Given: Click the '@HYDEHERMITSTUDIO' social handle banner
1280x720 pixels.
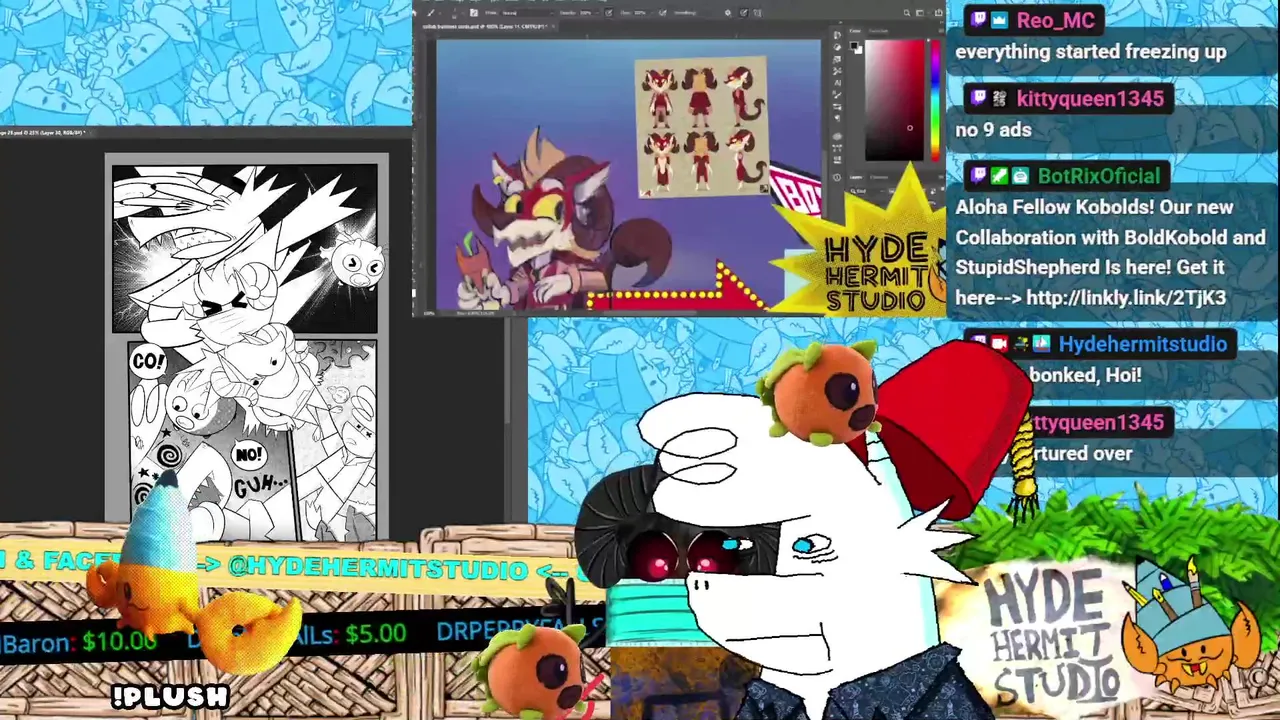Looking at the screenshot, I should [378, 568].
